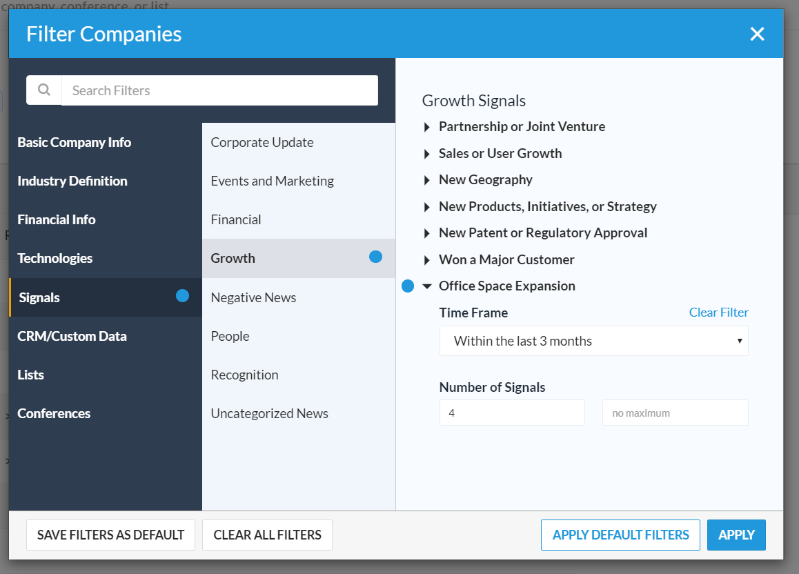The image size is (799, 574).
Task: Collapse Office Space Expansion section
Action: pos(428,286)
